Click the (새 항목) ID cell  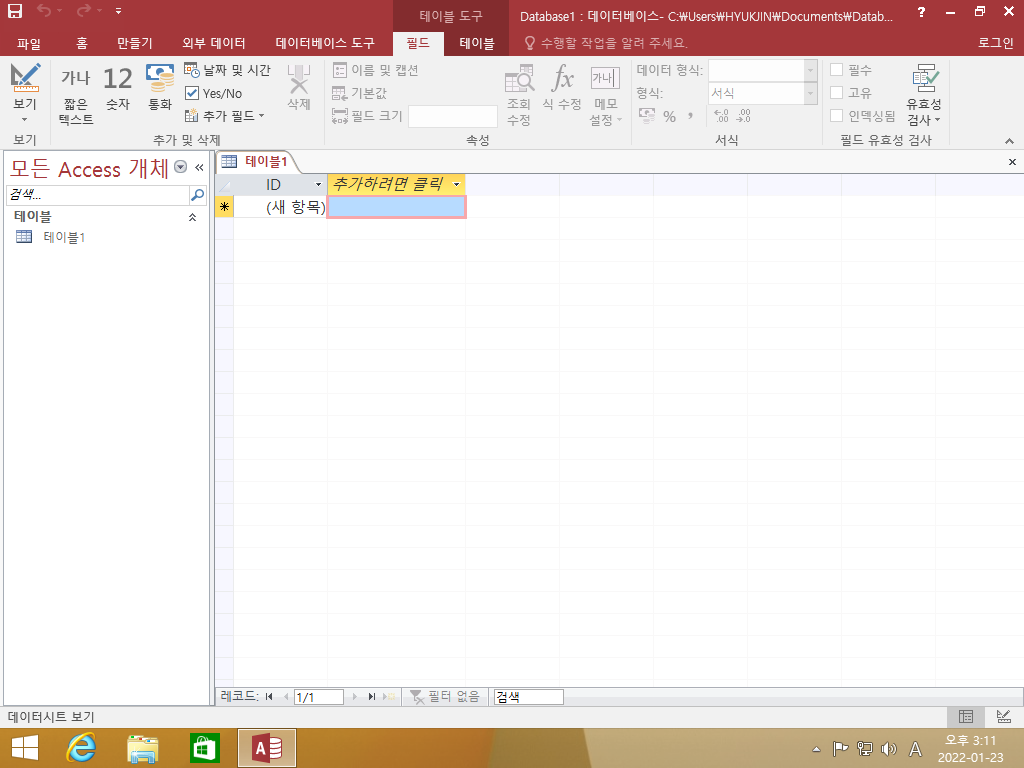[x=281, y=207]
